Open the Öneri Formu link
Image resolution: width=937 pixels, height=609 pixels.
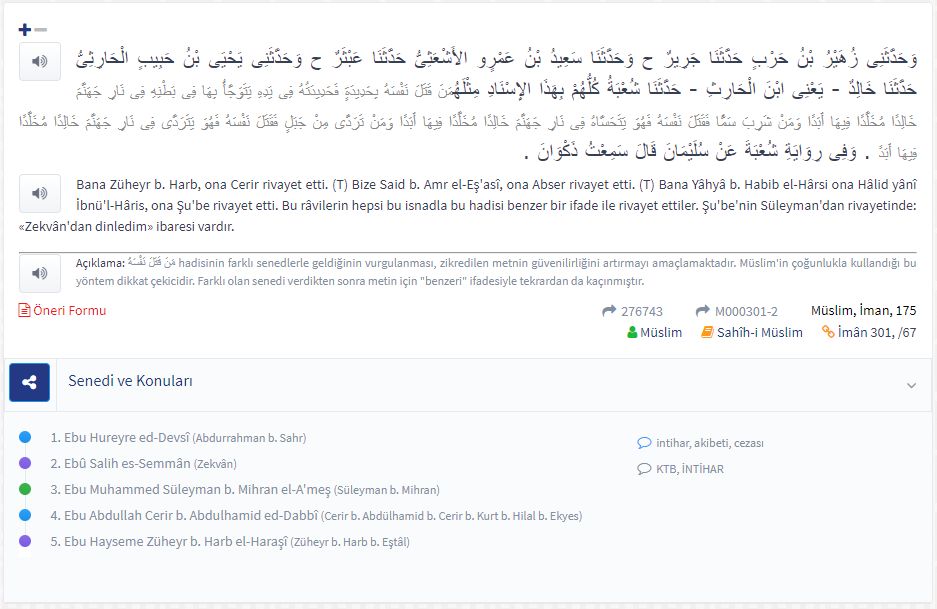coord(62,310)
